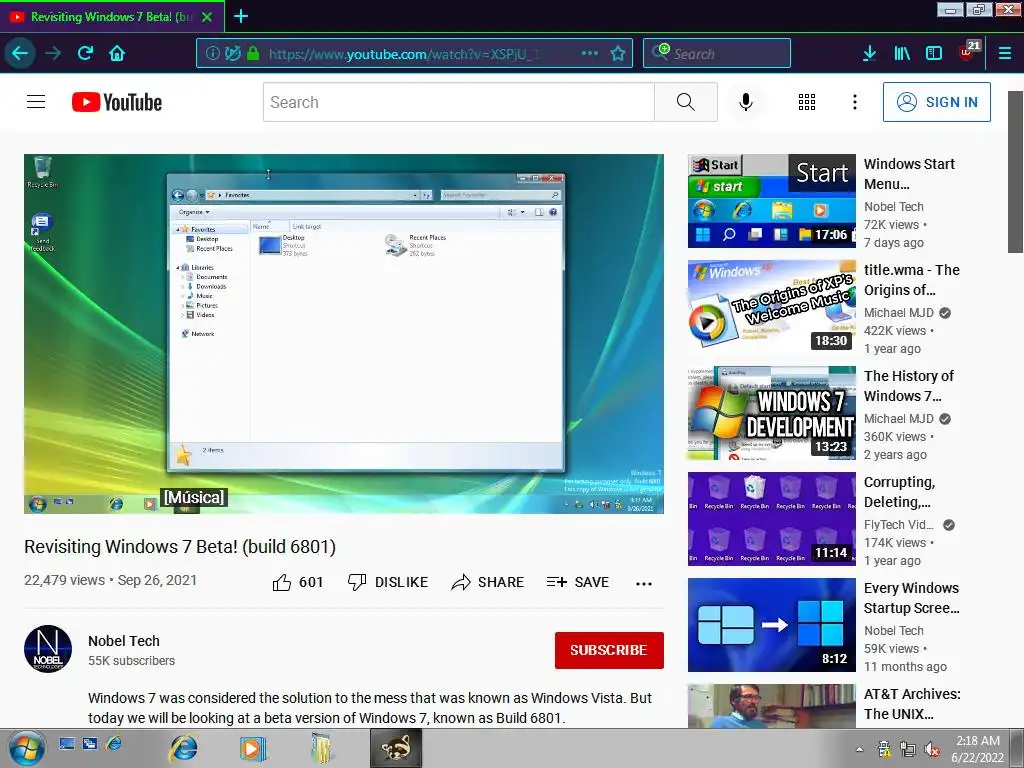Open the YouTube guide hamburger menu

[x=36, y=102]
